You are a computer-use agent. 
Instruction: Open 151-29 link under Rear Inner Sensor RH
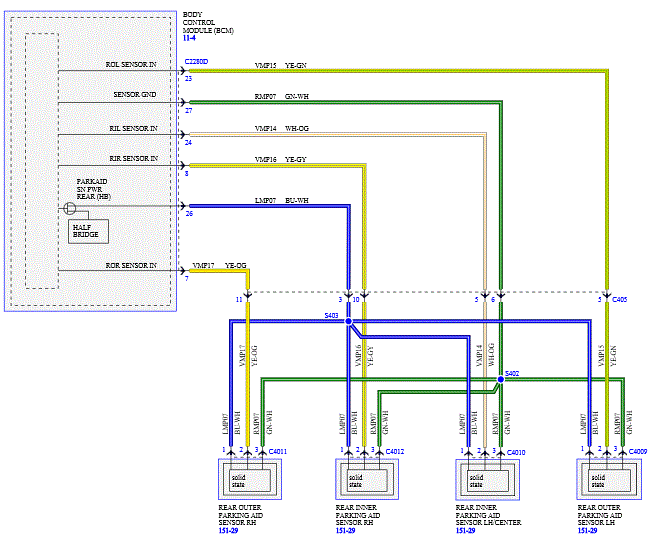[345, 530]
